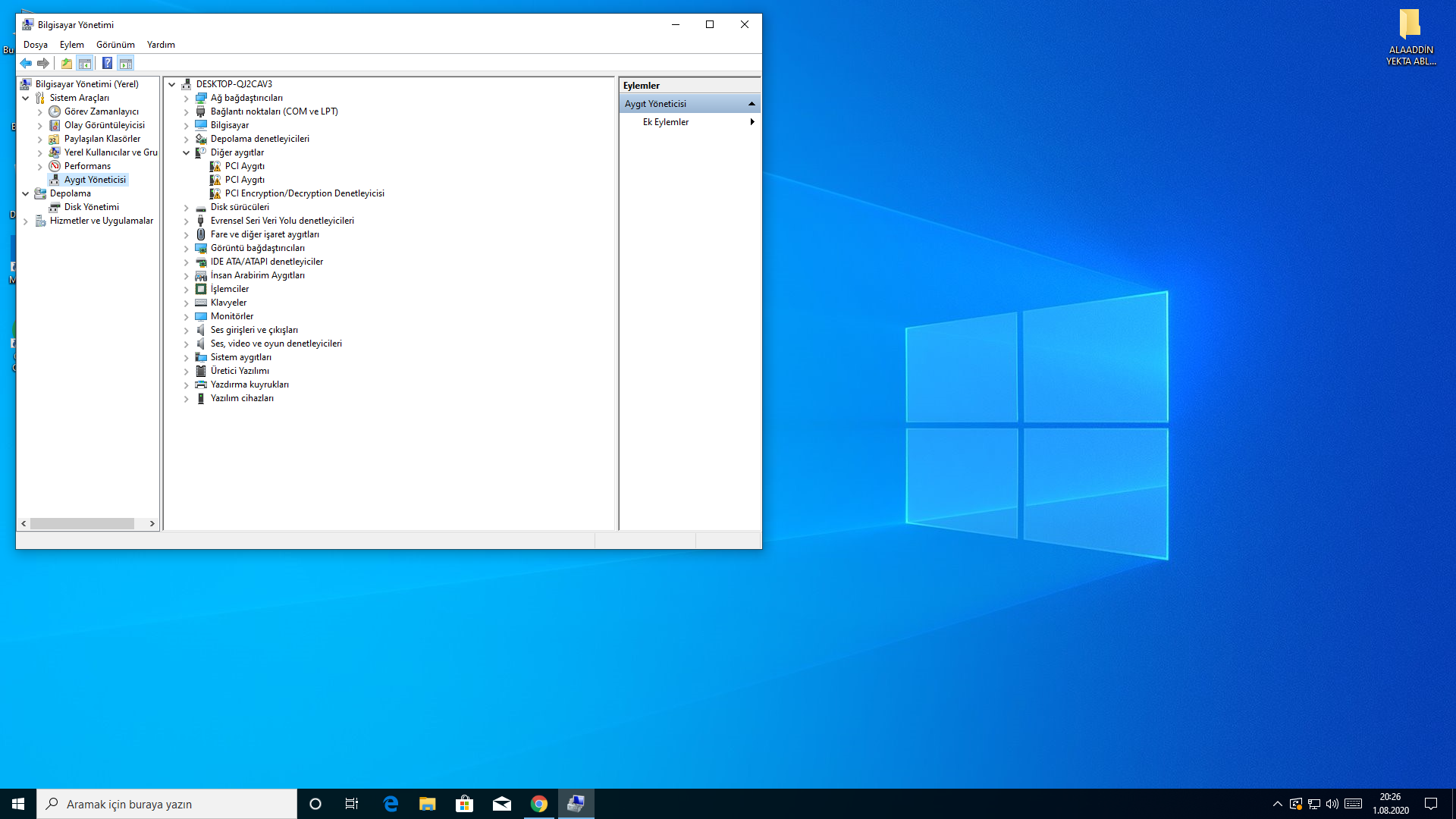
Task: Expand the Görüntü bağdaştırıcıları node
Action: [x=186, y=249]
